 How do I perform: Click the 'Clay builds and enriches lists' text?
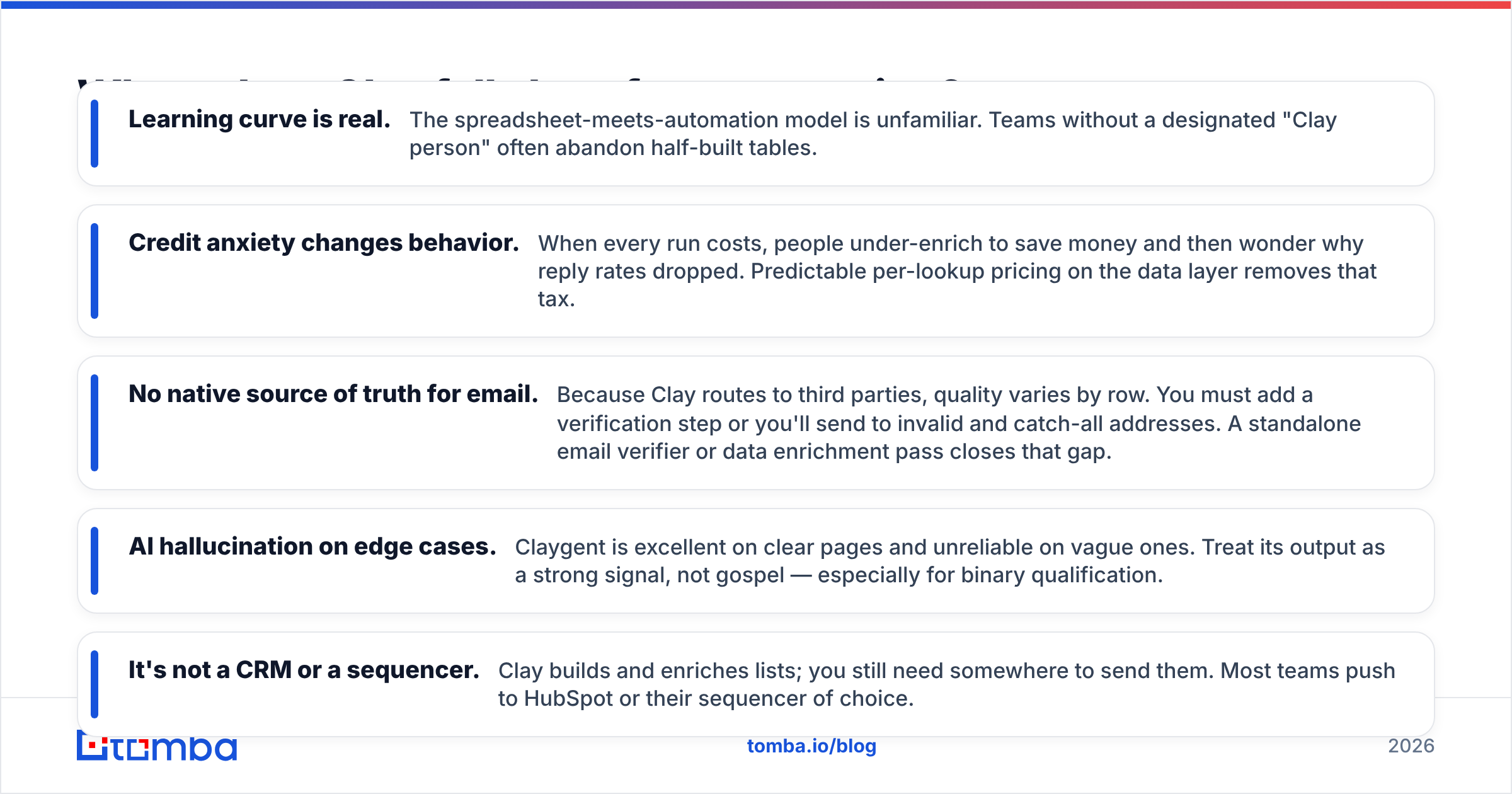pos(946,684)
